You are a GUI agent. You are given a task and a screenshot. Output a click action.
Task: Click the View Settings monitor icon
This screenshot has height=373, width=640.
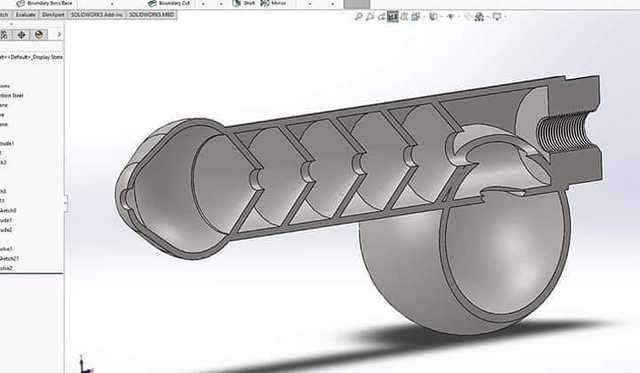point(497,17)
